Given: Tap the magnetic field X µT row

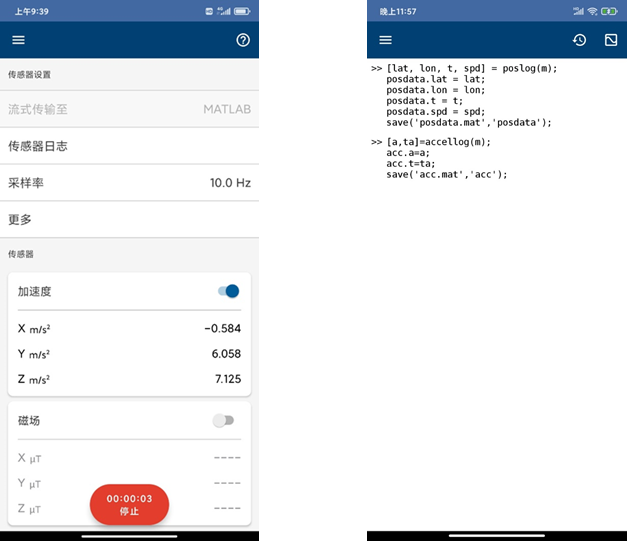Looking at the screenshot, I should (x=129, y=458).
